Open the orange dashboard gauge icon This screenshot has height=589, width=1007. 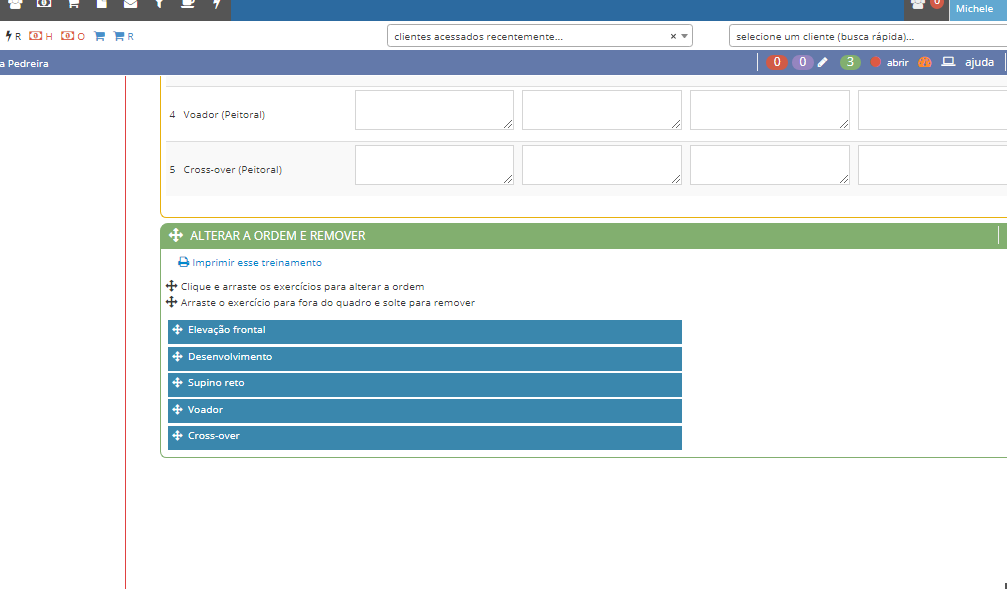[x=925, y=62]
